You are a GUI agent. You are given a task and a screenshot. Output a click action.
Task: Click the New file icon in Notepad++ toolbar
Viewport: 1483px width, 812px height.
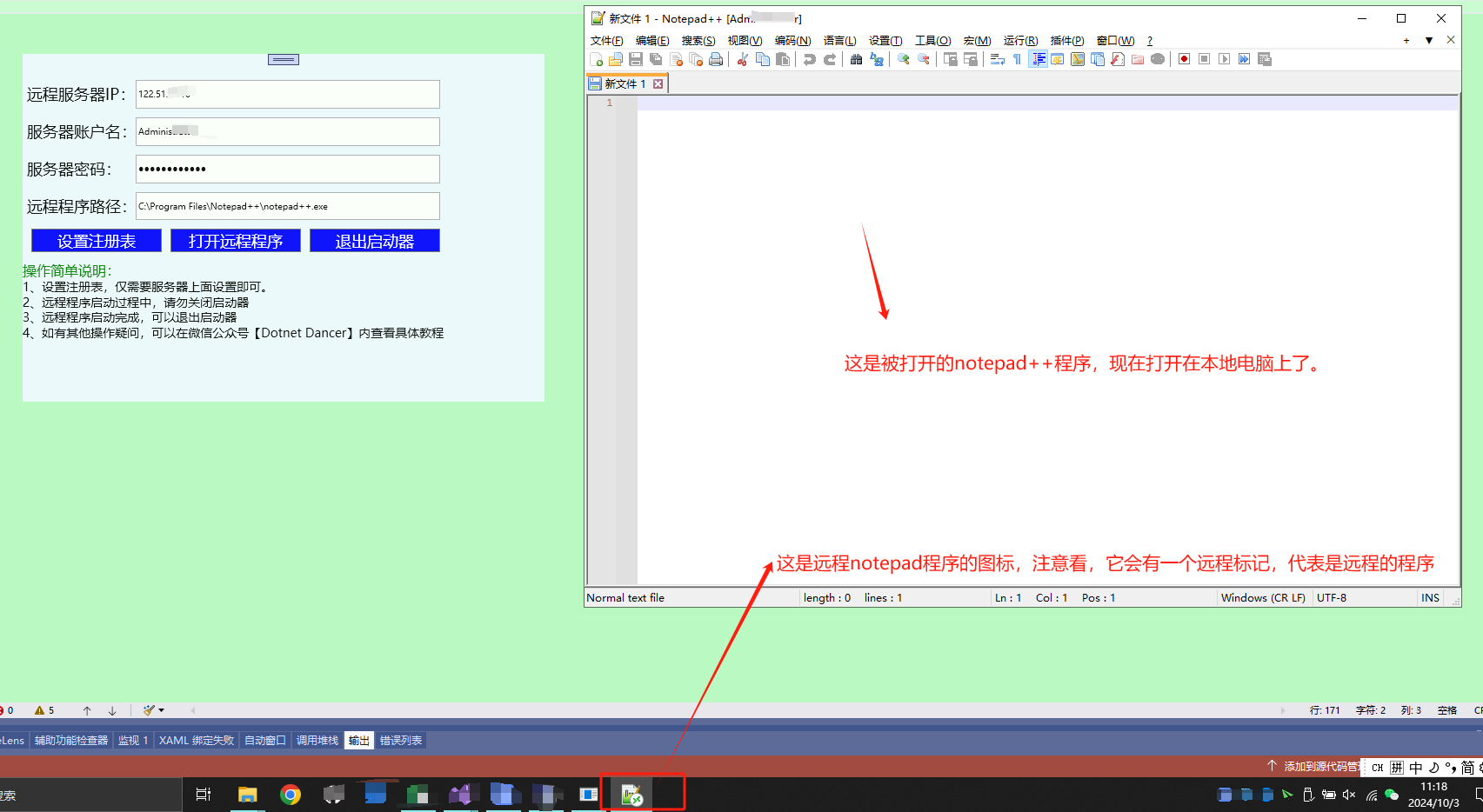[596, 59]
